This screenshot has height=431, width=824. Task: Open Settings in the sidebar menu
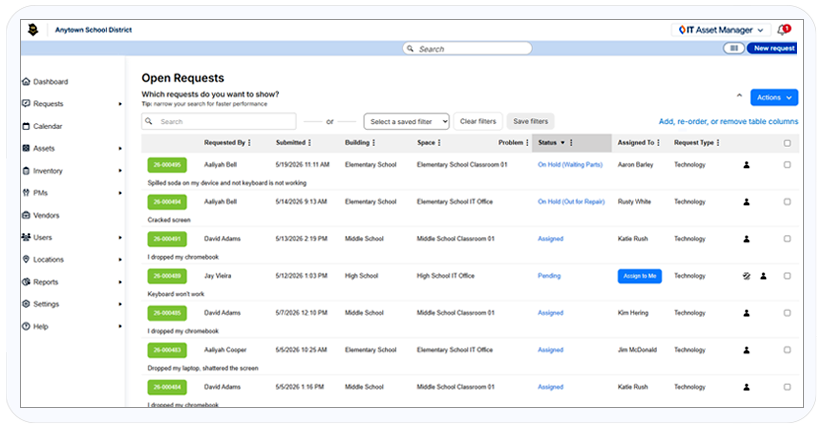[x=46, y=304]
